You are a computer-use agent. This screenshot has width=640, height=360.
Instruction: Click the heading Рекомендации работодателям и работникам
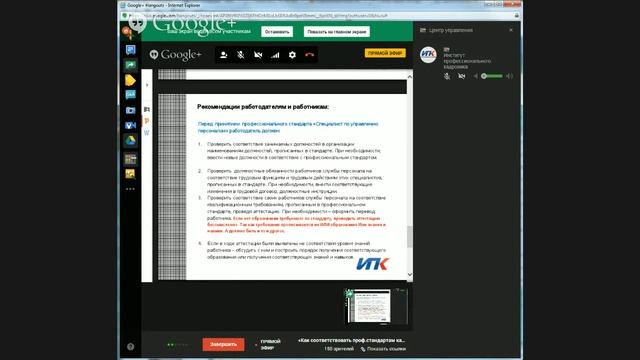point(263,107)
